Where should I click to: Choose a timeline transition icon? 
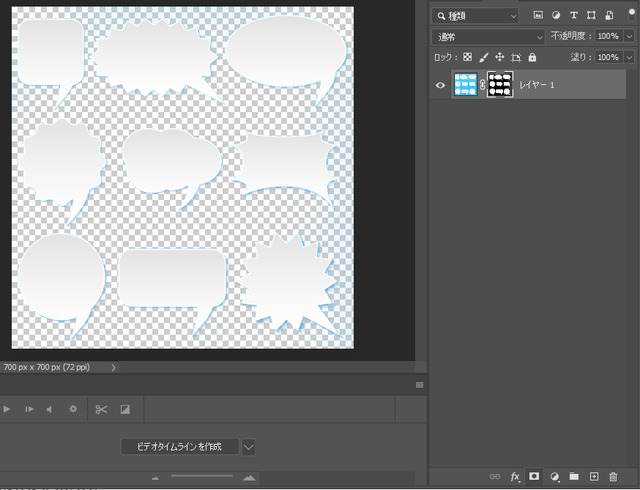[125, 409]
